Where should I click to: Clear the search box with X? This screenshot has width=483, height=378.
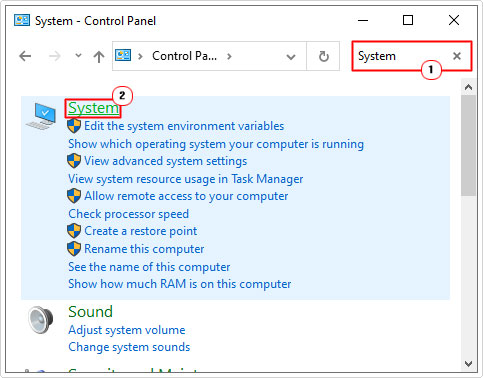point(457,56)
